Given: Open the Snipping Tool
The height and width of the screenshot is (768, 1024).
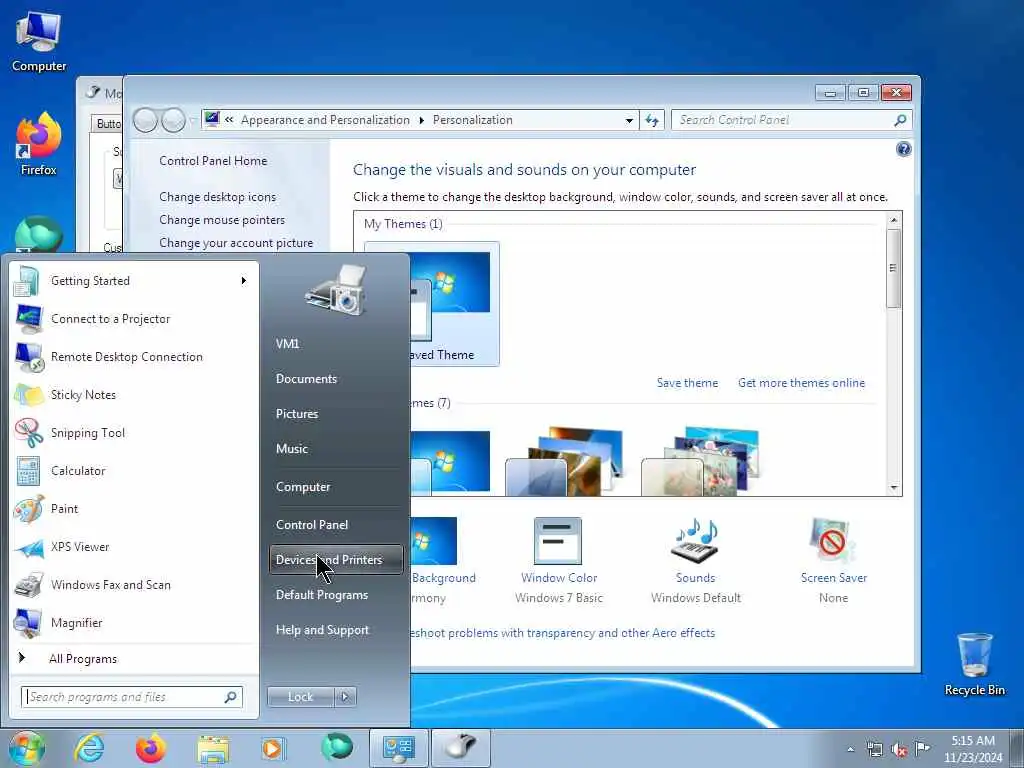Looking at the screenshot, I should (x=134, y=432).
